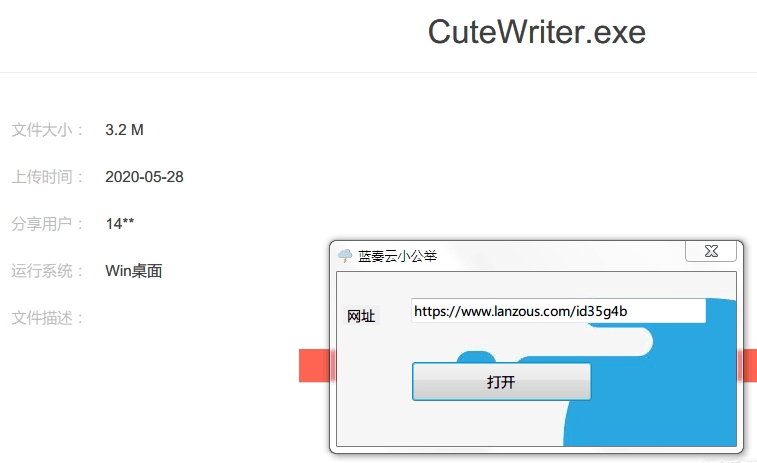757x463 pixels.
Task: Select the 文件大小 label
Action: coord(49,130)
